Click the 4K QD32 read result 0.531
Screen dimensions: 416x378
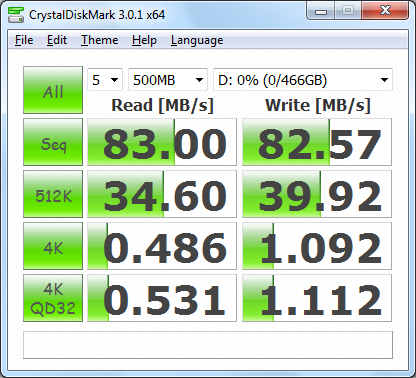pos(162,298)
